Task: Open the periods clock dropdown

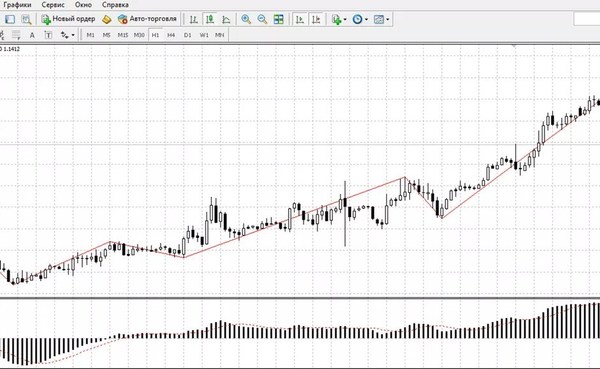Action: point(360,19)
